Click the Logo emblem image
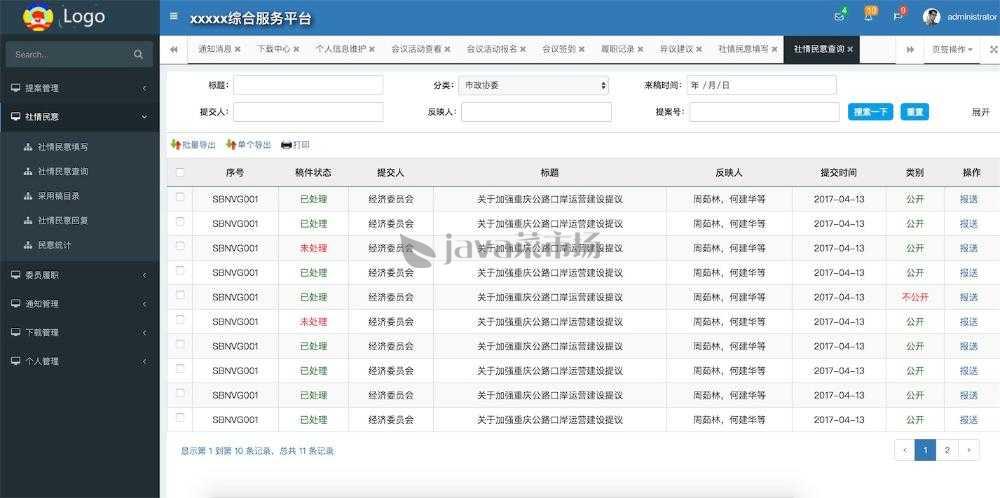 coord(38,17)
